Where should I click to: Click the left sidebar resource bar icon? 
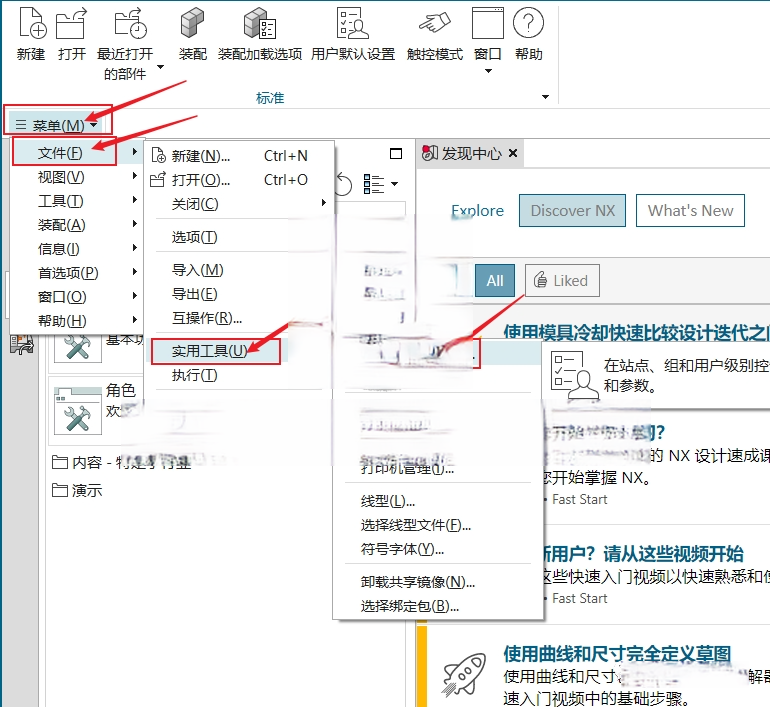point(21,344)
